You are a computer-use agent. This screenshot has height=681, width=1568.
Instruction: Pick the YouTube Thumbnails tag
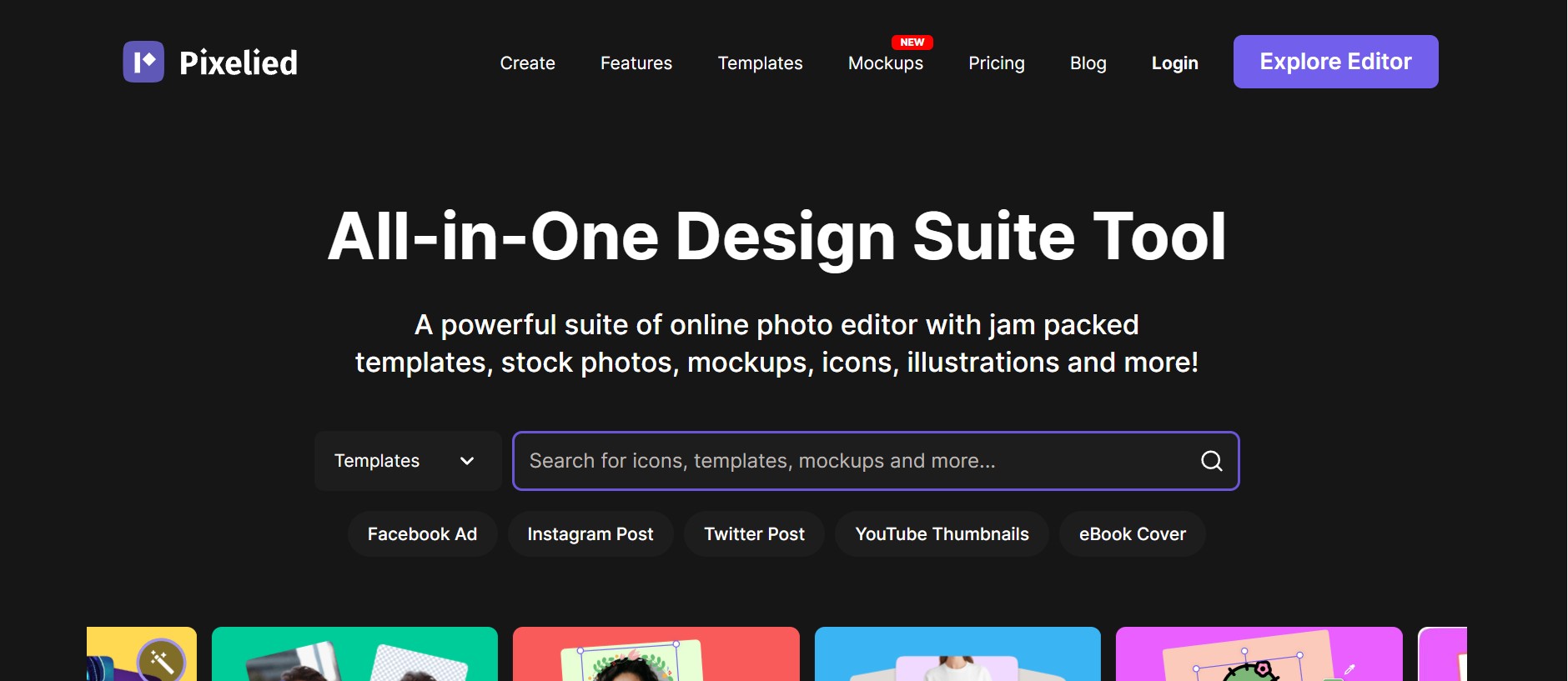(x=942, y=534)
